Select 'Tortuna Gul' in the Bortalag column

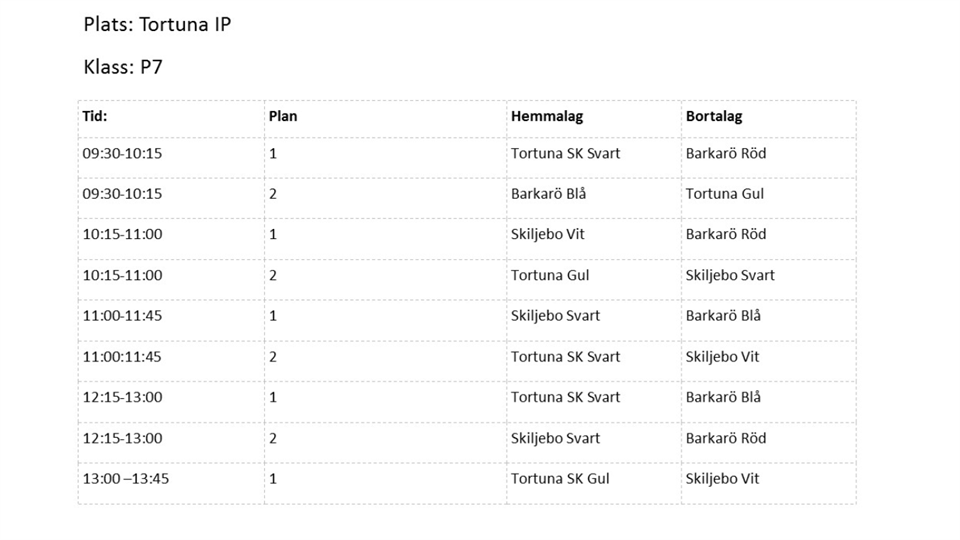[724, 193]
